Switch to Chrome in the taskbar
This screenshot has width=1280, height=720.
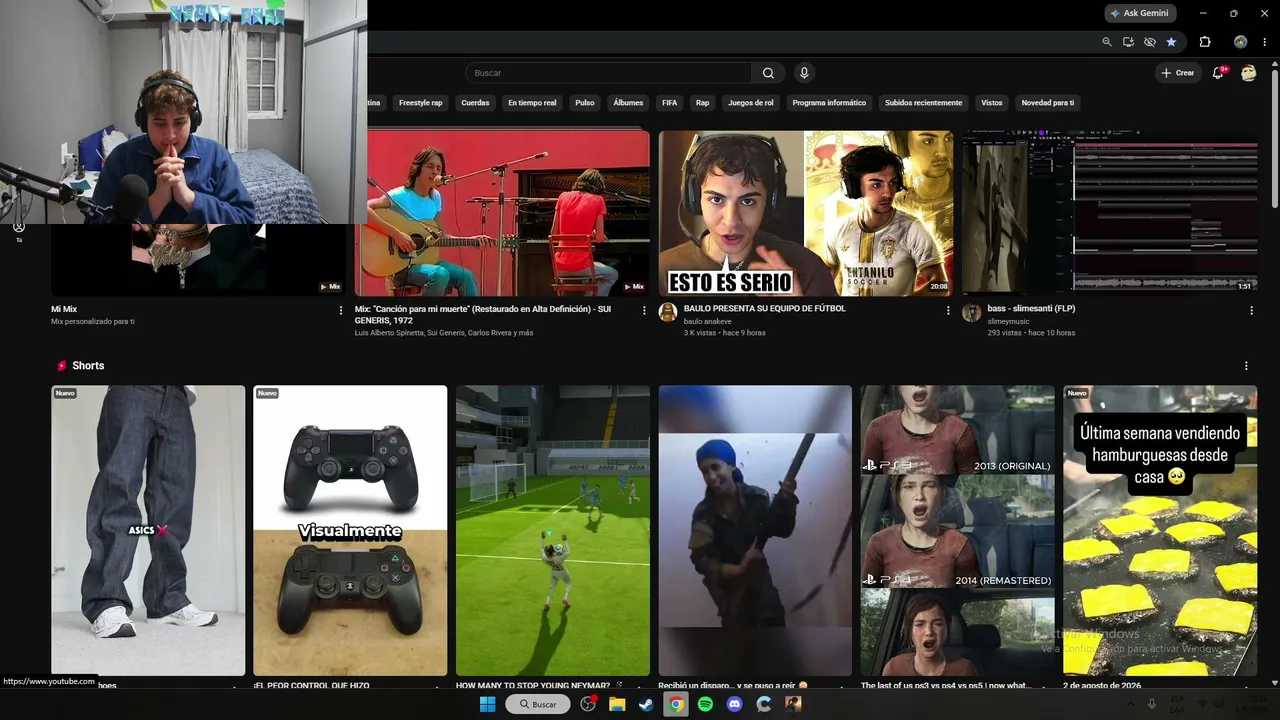[x=676, y=704]
